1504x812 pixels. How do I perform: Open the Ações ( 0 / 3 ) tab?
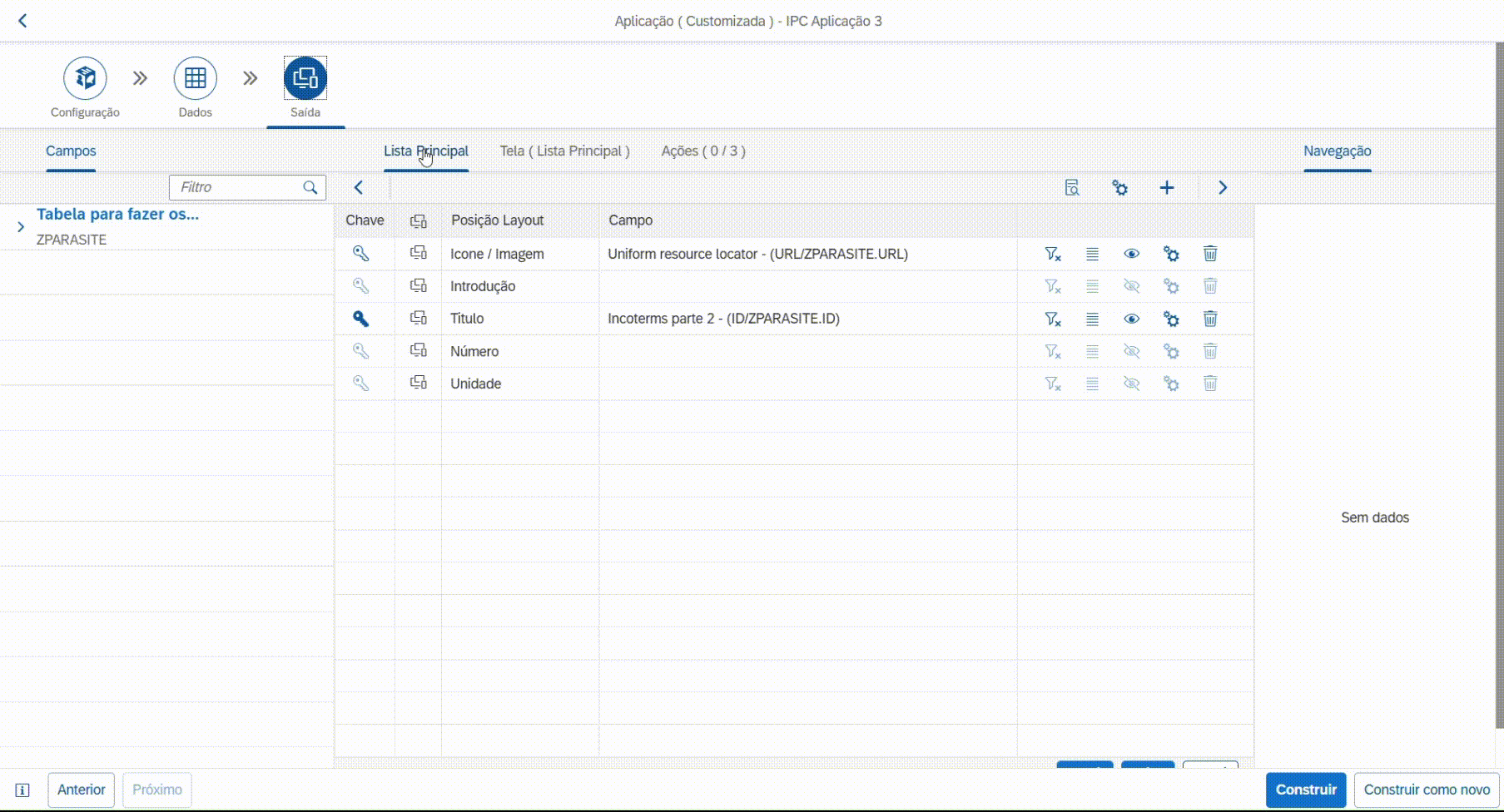tap(703, 151)
